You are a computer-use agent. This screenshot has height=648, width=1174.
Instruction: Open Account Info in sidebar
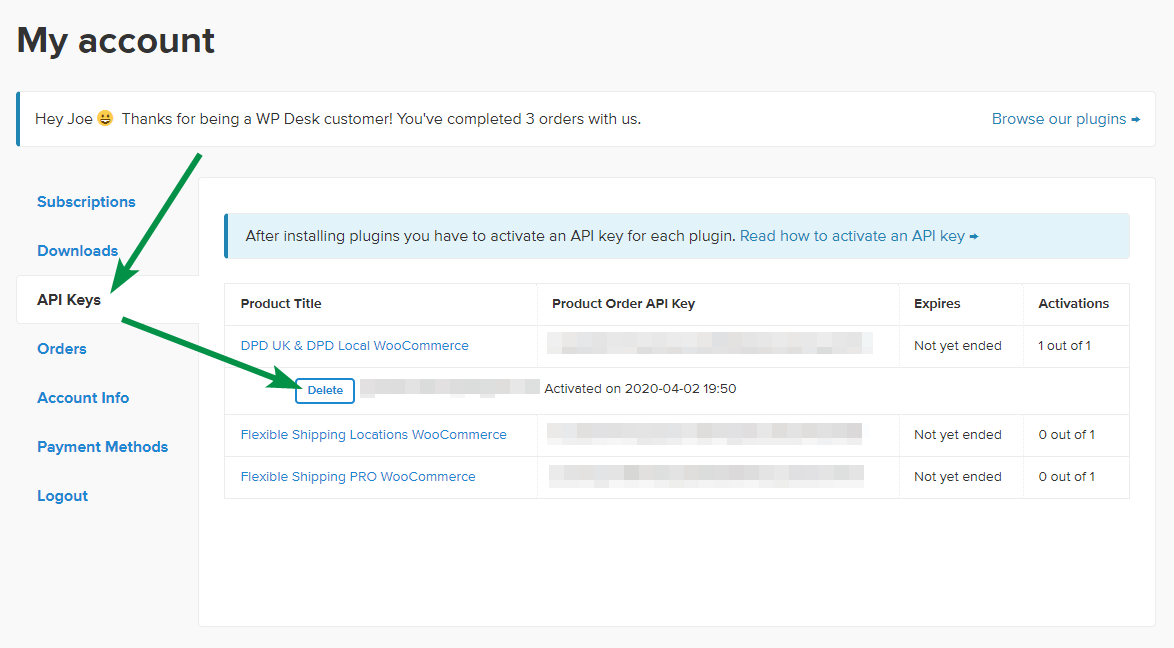coord(83,398)
